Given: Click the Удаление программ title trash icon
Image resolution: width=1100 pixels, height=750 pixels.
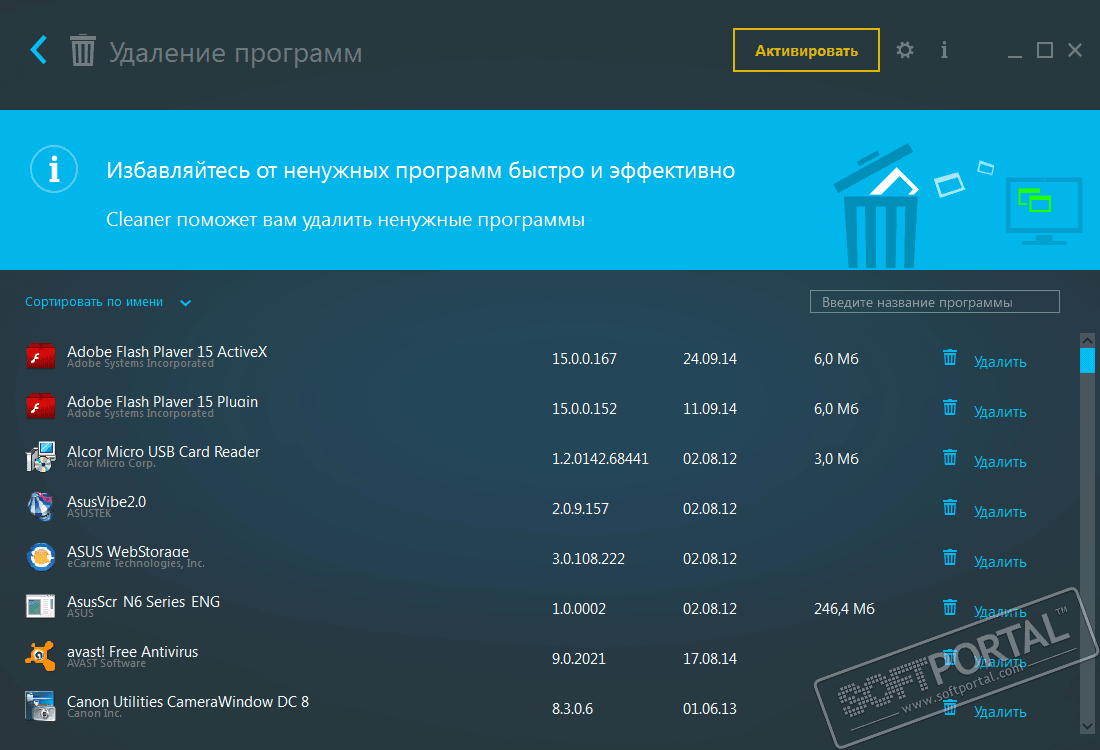Looking at the screenshot, I should click(x=82, y=51).
